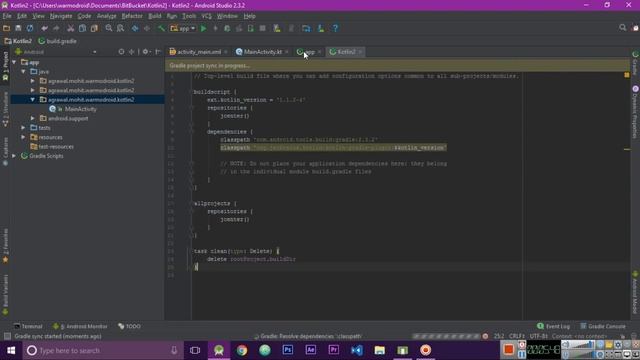Open Visual Studio Code from taskbar
Image resolution: width=640 pixels, height=360 pixels.
click(x=356, y=350)
